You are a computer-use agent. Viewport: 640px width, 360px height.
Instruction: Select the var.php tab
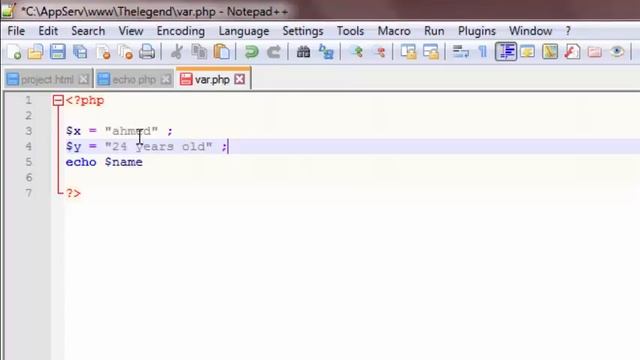click(212, 79)
